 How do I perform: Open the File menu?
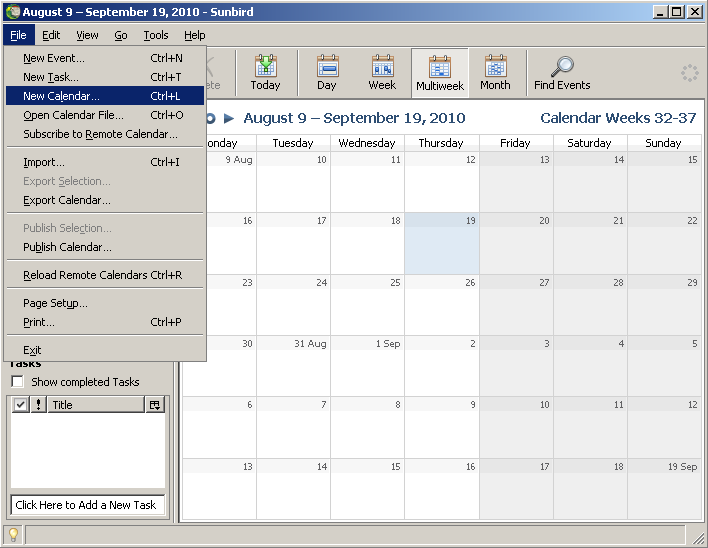tap(19, 35)
